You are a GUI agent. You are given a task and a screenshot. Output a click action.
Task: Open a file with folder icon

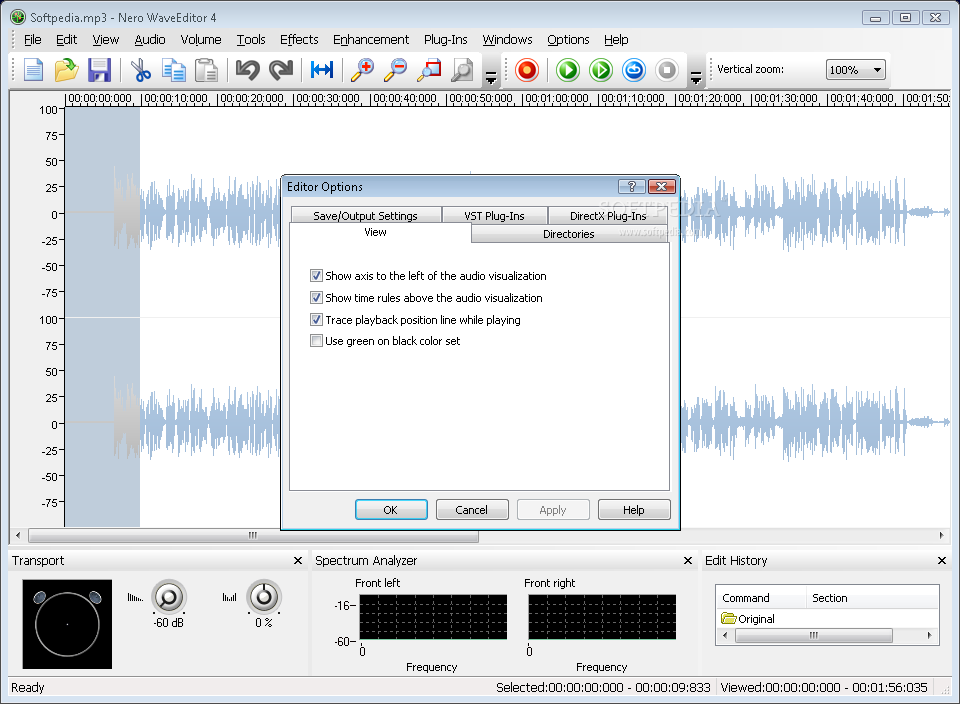coord(66,70)
